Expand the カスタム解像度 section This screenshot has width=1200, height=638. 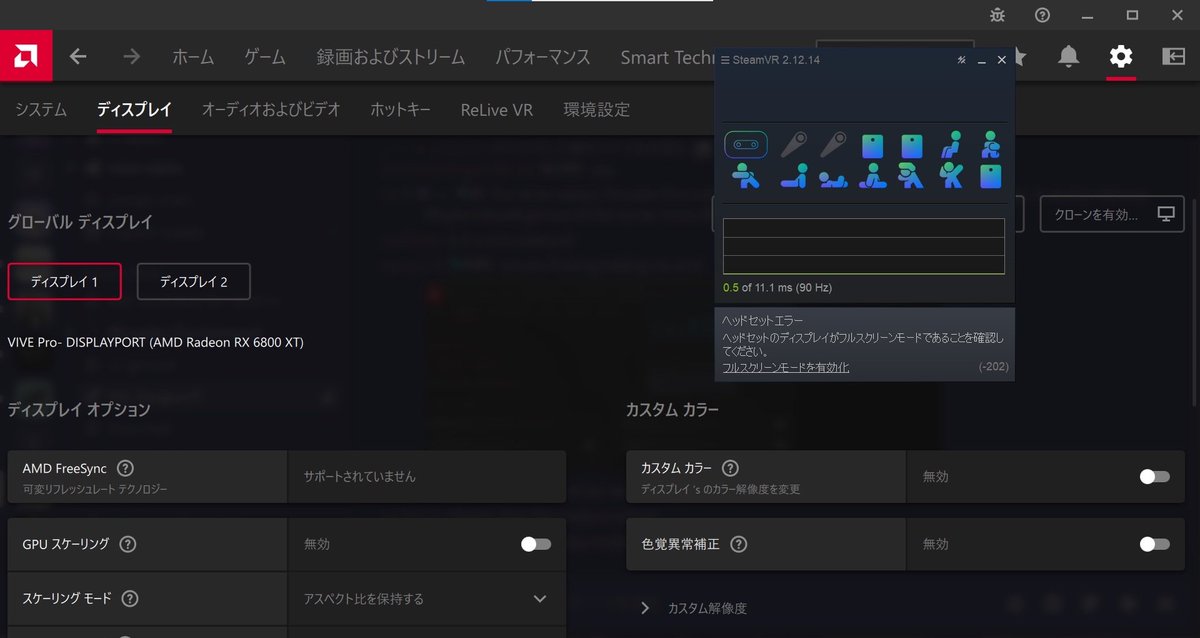tap(645, 608)
